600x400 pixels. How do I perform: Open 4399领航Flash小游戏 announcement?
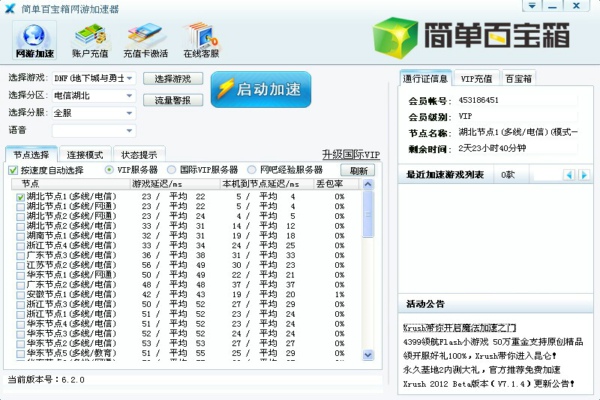pyautogui.click(x=493, y=342)
